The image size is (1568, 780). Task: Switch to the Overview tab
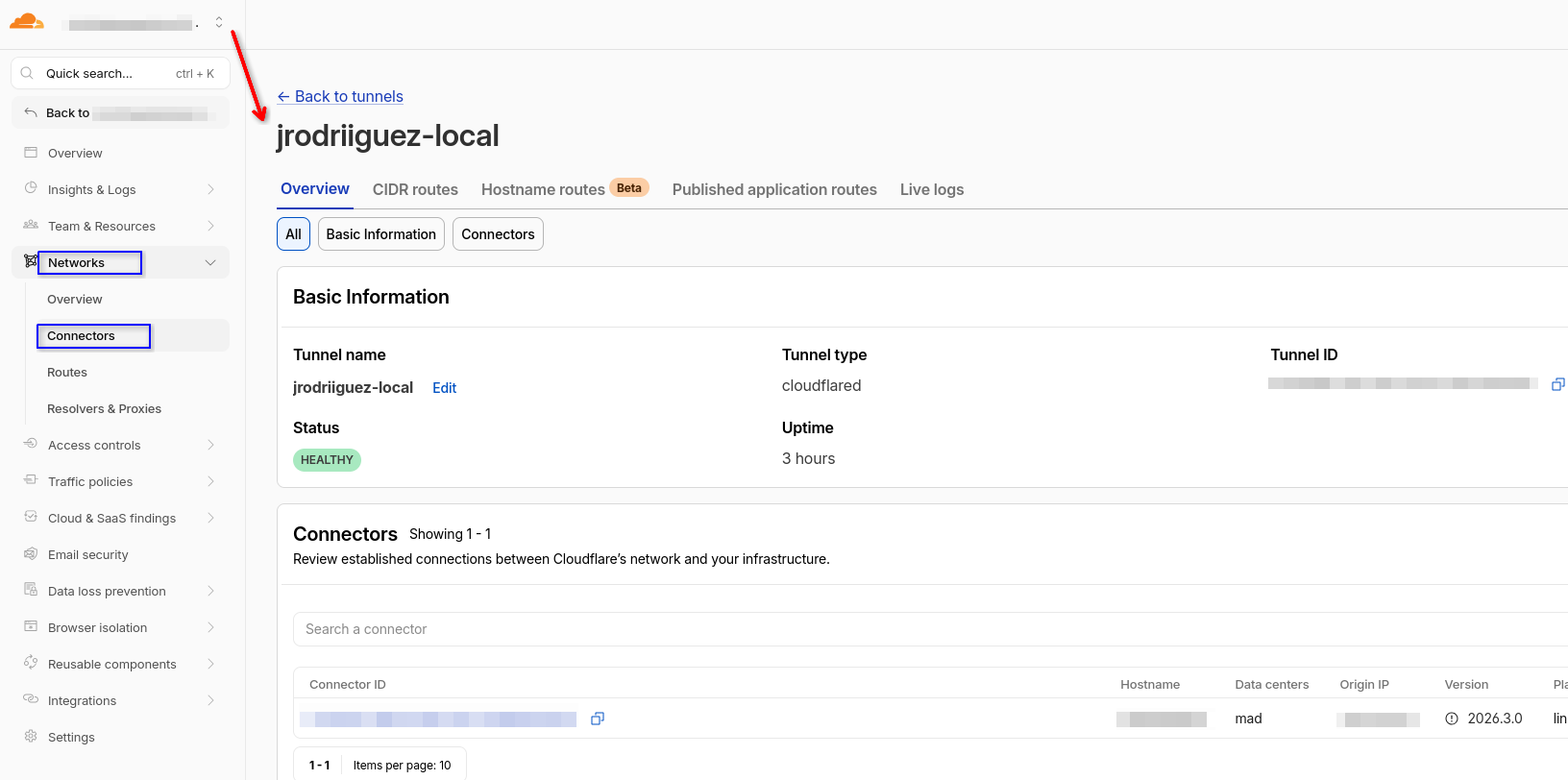[x=315, y=189]
